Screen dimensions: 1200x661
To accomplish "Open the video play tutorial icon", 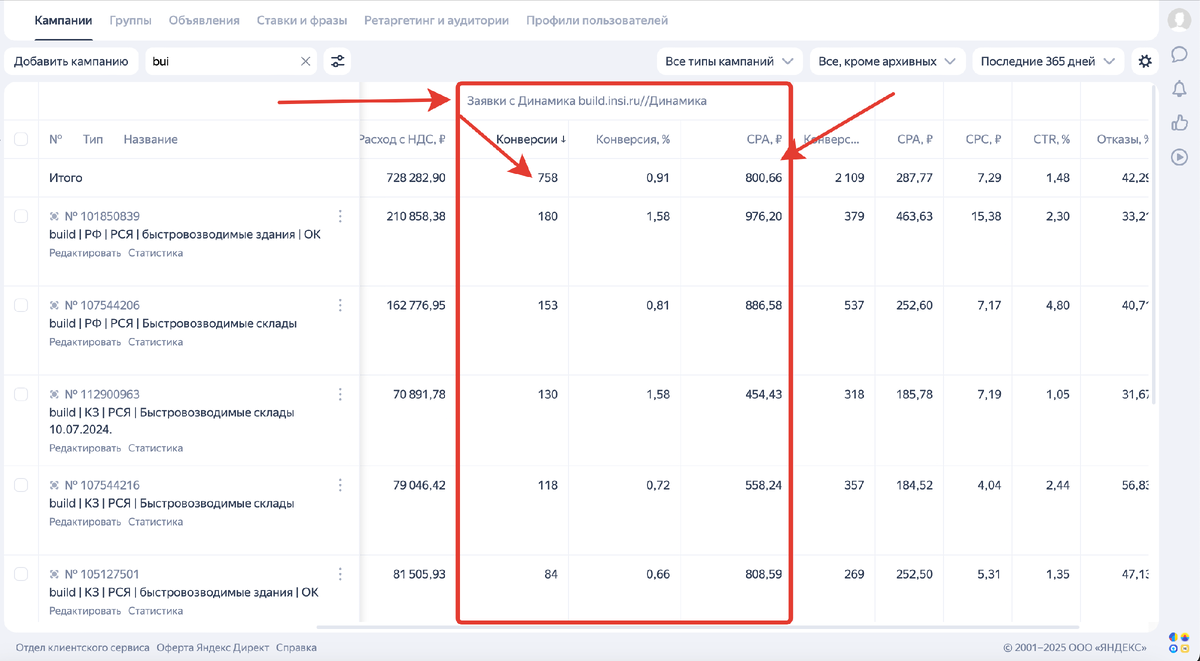I will (x=1179, y=157).
